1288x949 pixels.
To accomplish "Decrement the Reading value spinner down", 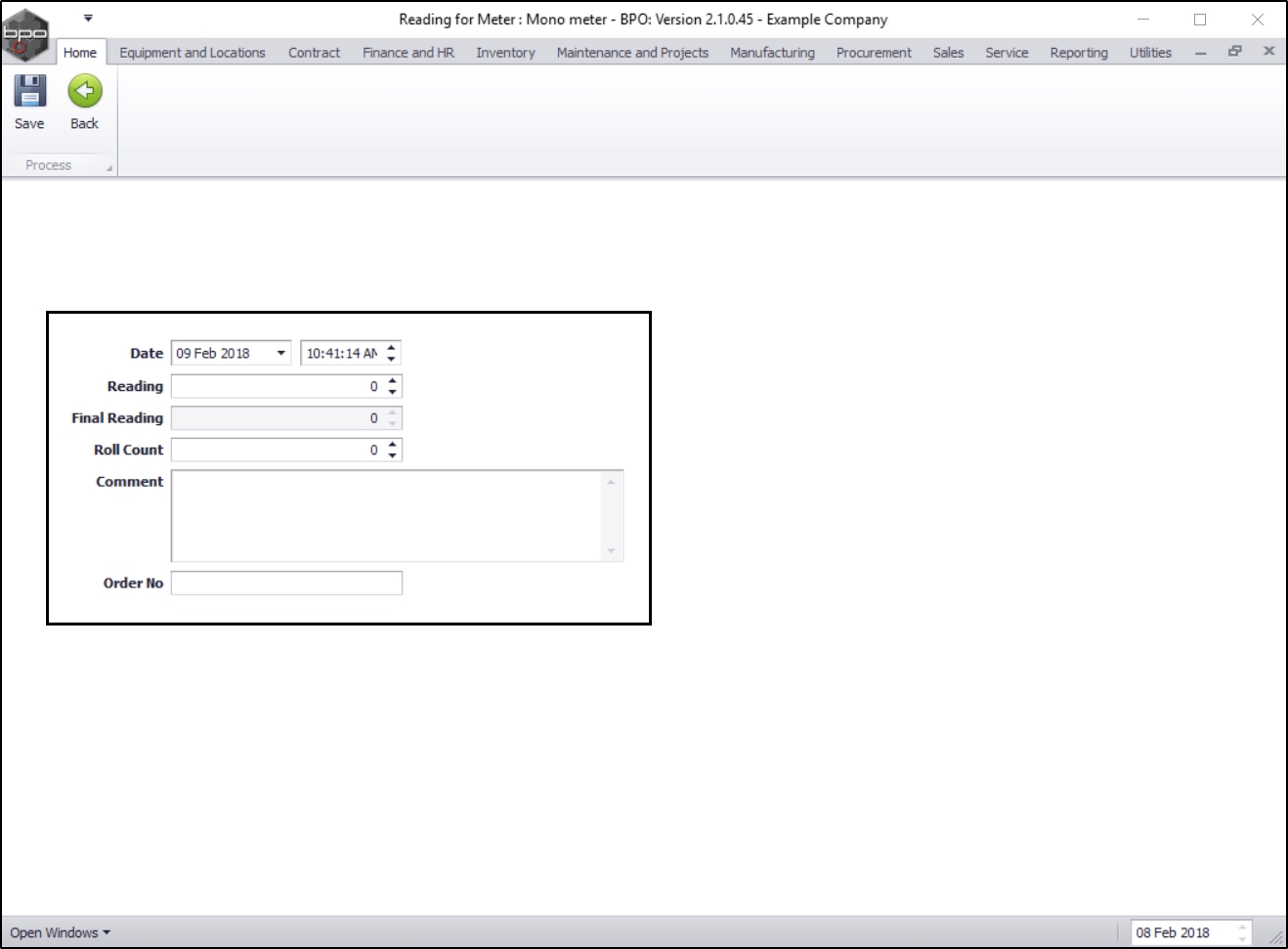I will [393, 392].
